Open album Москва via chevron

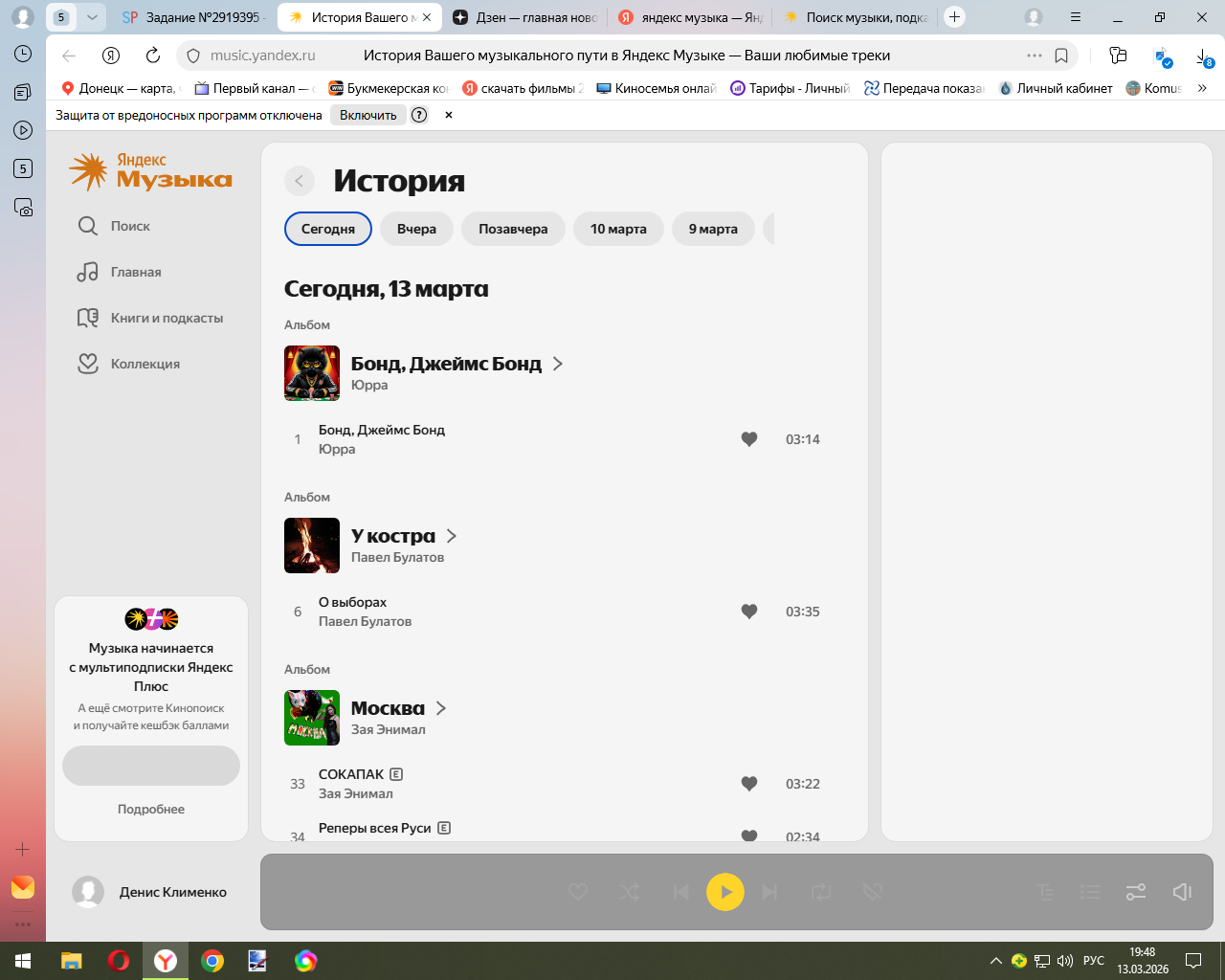click(441, 708)
